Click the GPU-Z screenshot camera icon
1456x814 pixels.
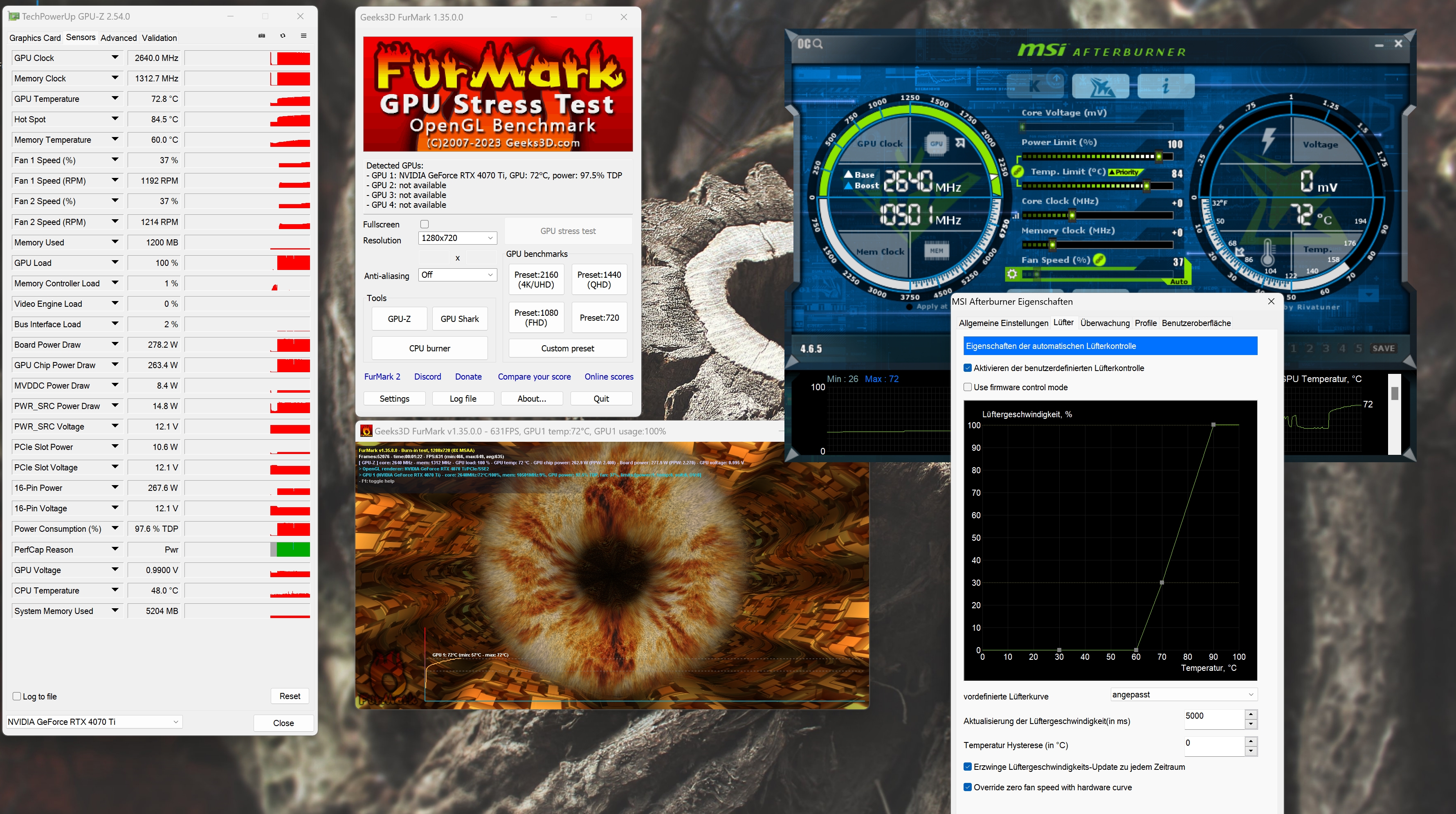pyautogui.click(x=262, y=36)
